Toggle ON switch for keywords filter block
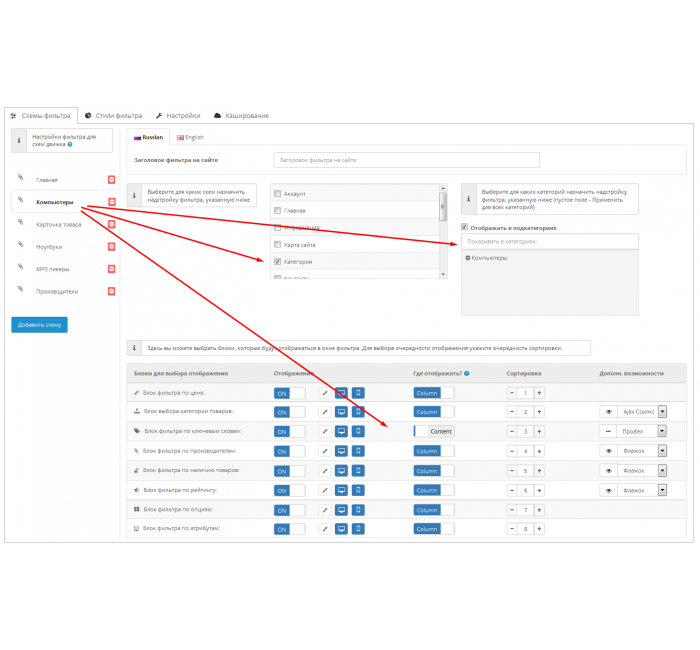Viewport: 700px width, 650px height. click(x=289, y=431)
